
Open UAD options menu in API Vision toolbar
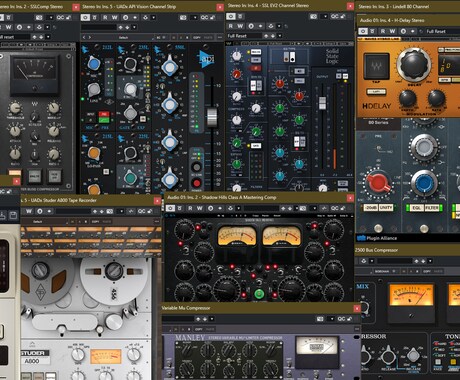tap(220, 37)
